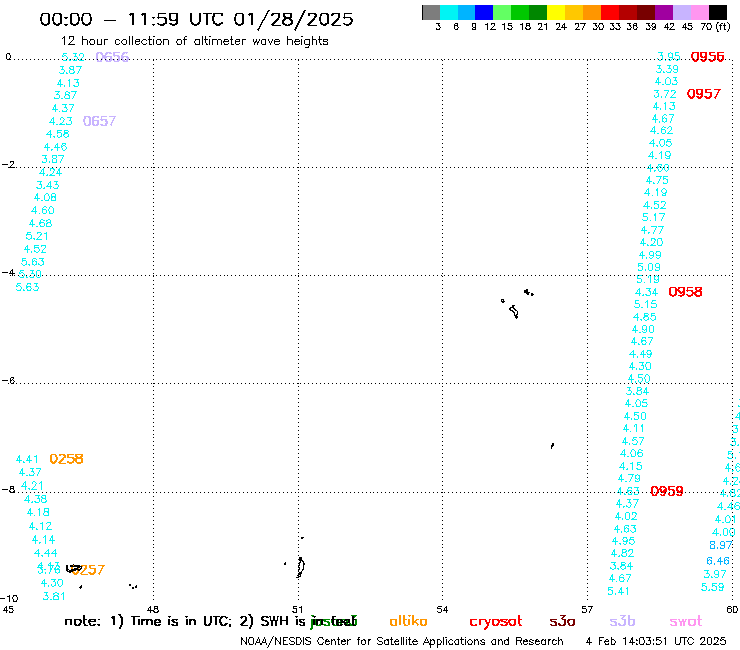
Task: Click the wave height value 5.17
Action: [654, 218]
